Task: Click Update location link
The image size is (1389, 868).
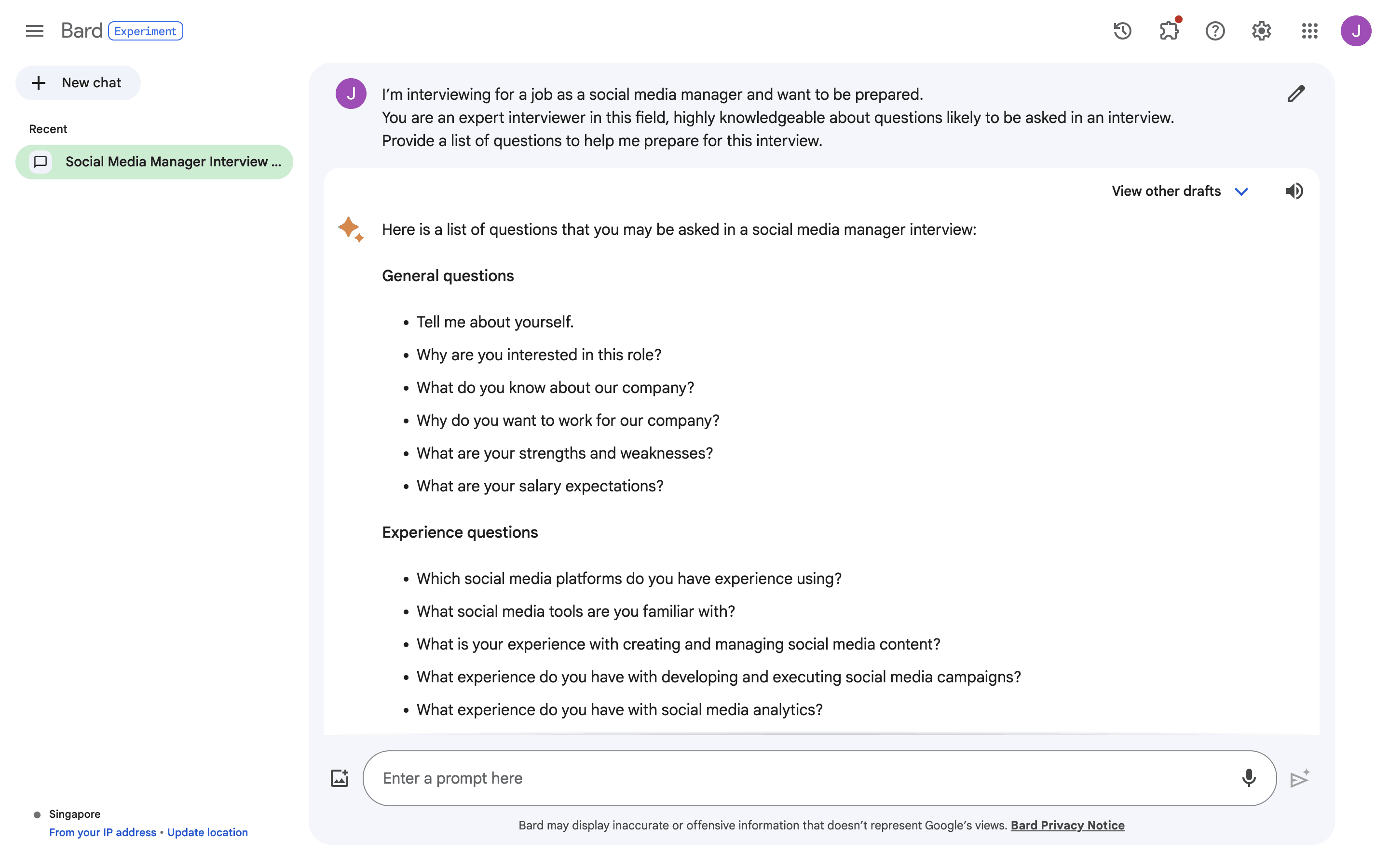Action: (x=207, y=832)
